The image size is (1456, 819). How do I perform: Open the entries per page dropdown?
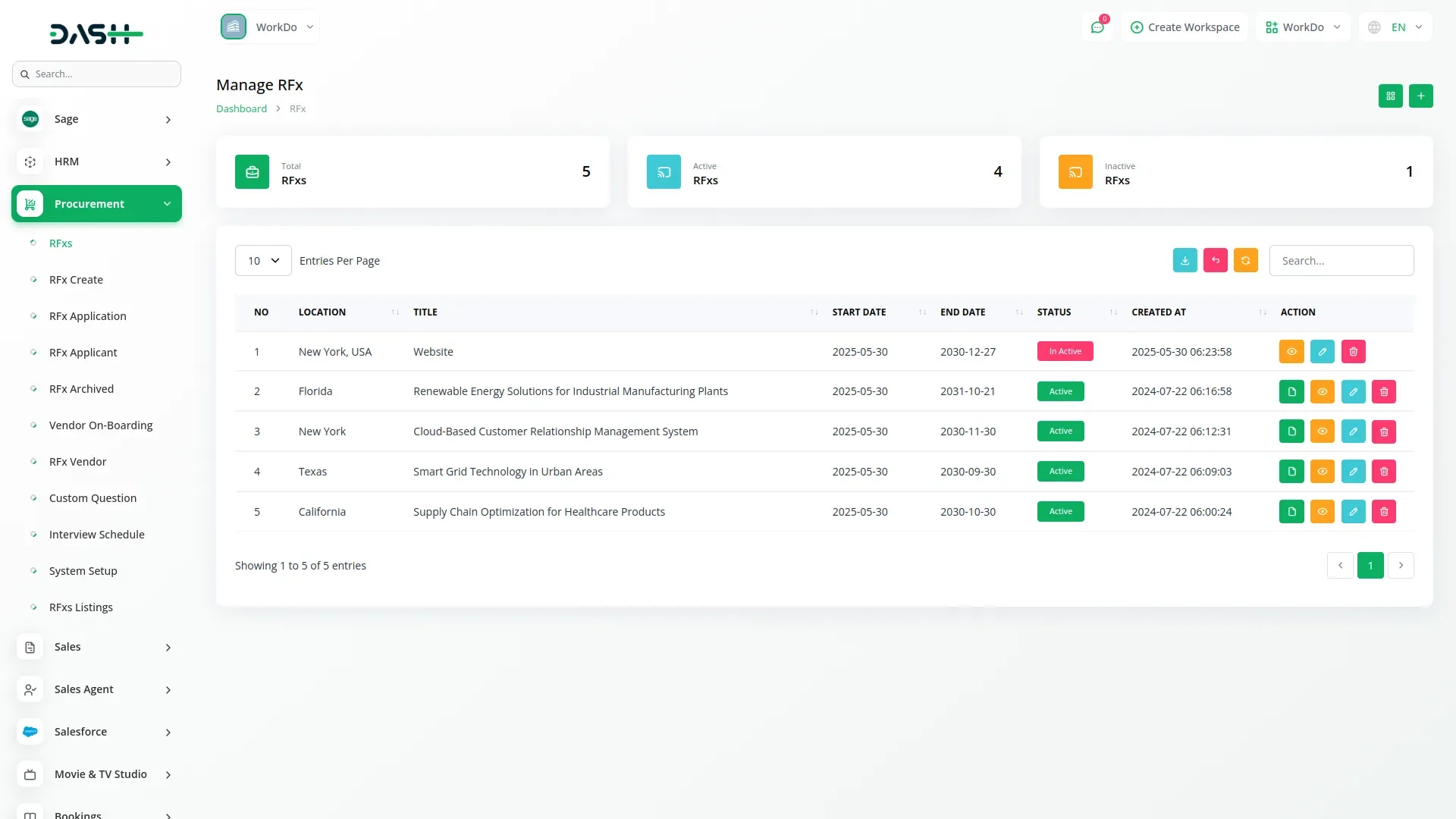pyautogui.click(x=263, y=260)
